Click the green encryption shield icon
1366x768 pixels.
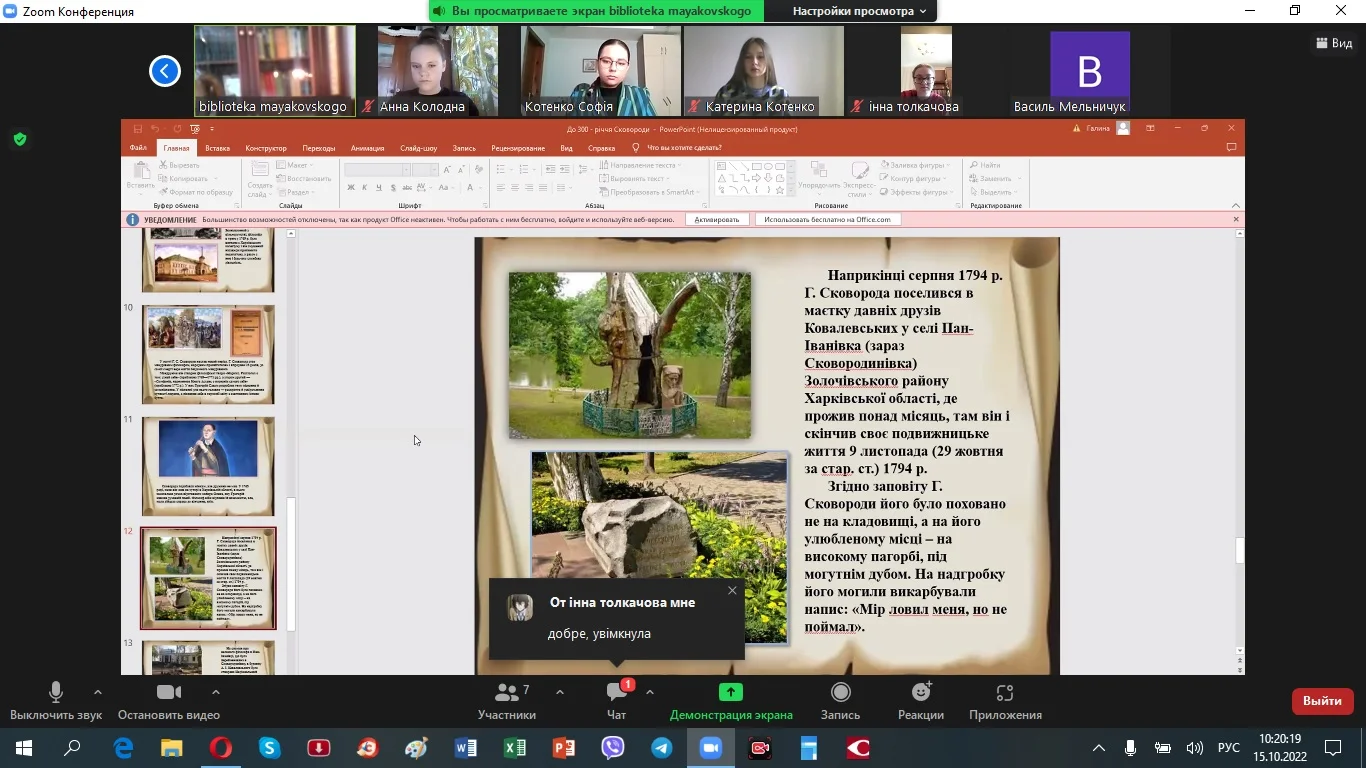click(20, 139)
